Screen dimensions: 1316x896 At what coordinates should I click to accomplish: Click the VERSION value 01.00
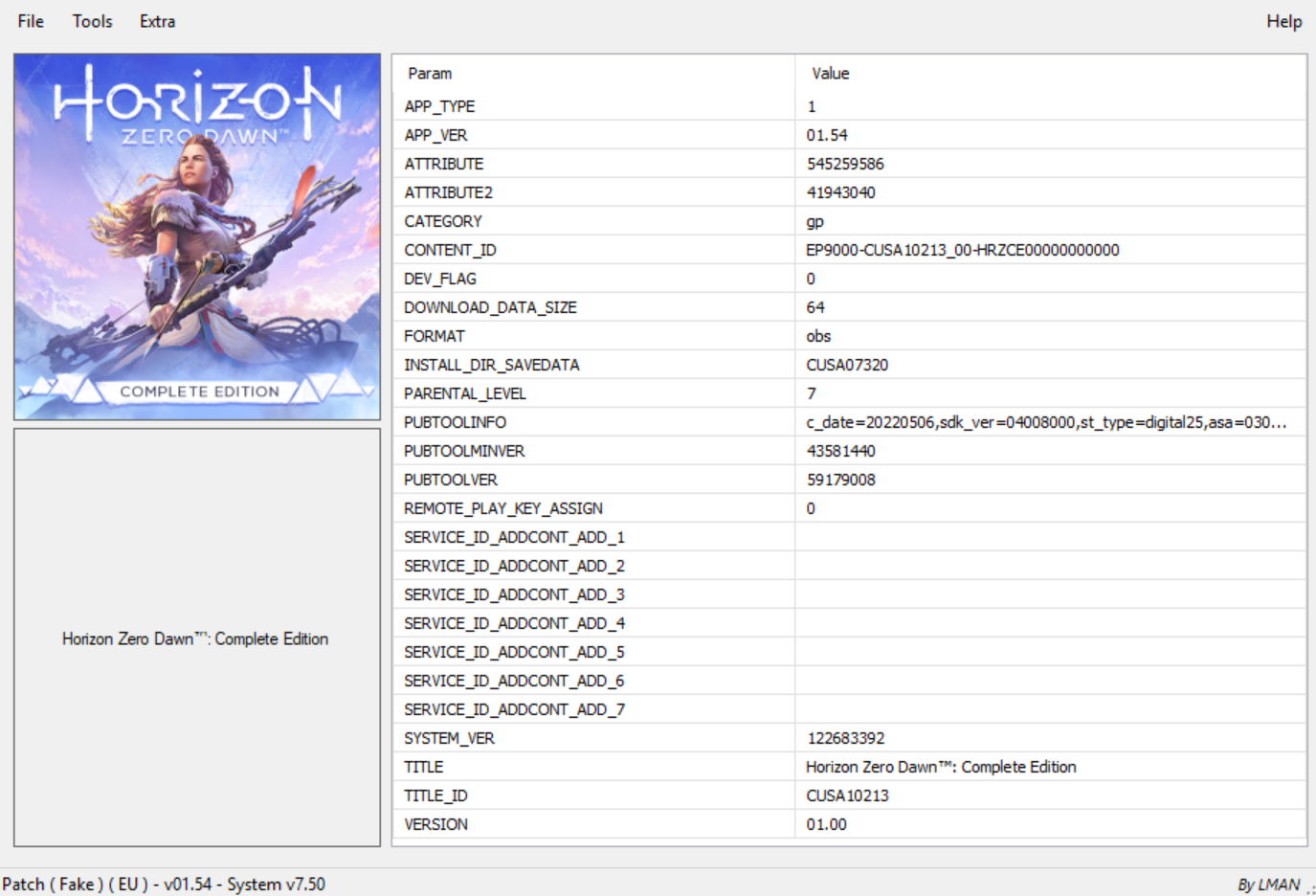[826, 824]
